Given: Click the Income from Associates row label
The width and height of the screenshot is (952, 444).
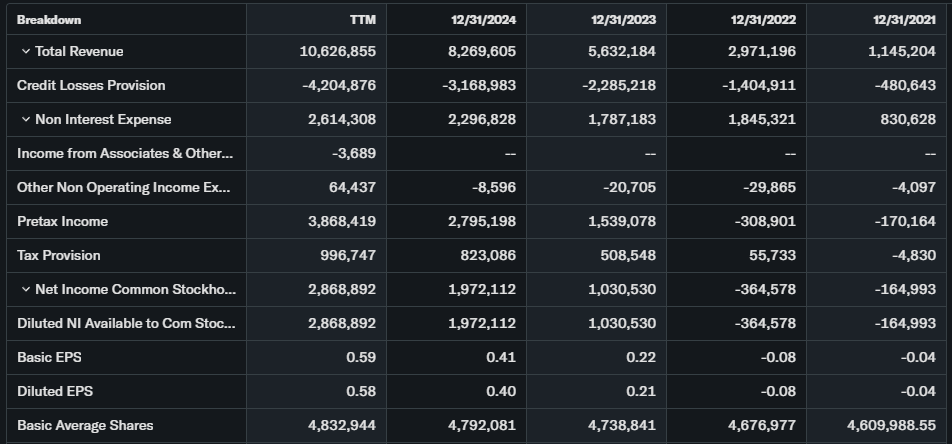Looking at the screenshot, I should [125, 153].
